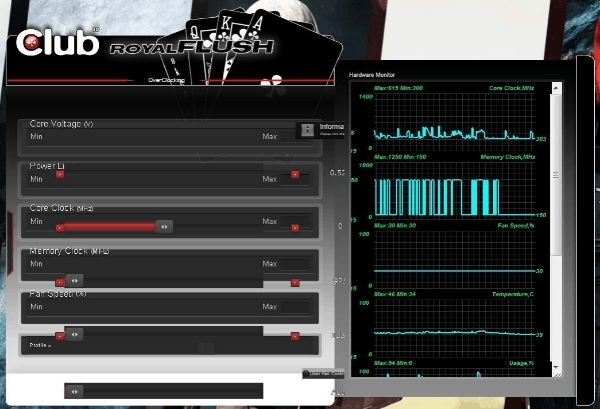Click the Memory Clock,MHz graph
The width and height of the screenshot is (600, 409).
[454, 190]
